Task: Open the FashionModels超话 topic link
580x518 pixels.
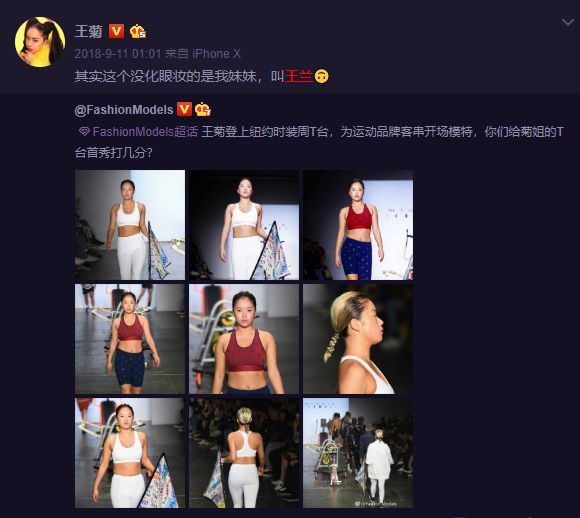Action: coord(145,132)
